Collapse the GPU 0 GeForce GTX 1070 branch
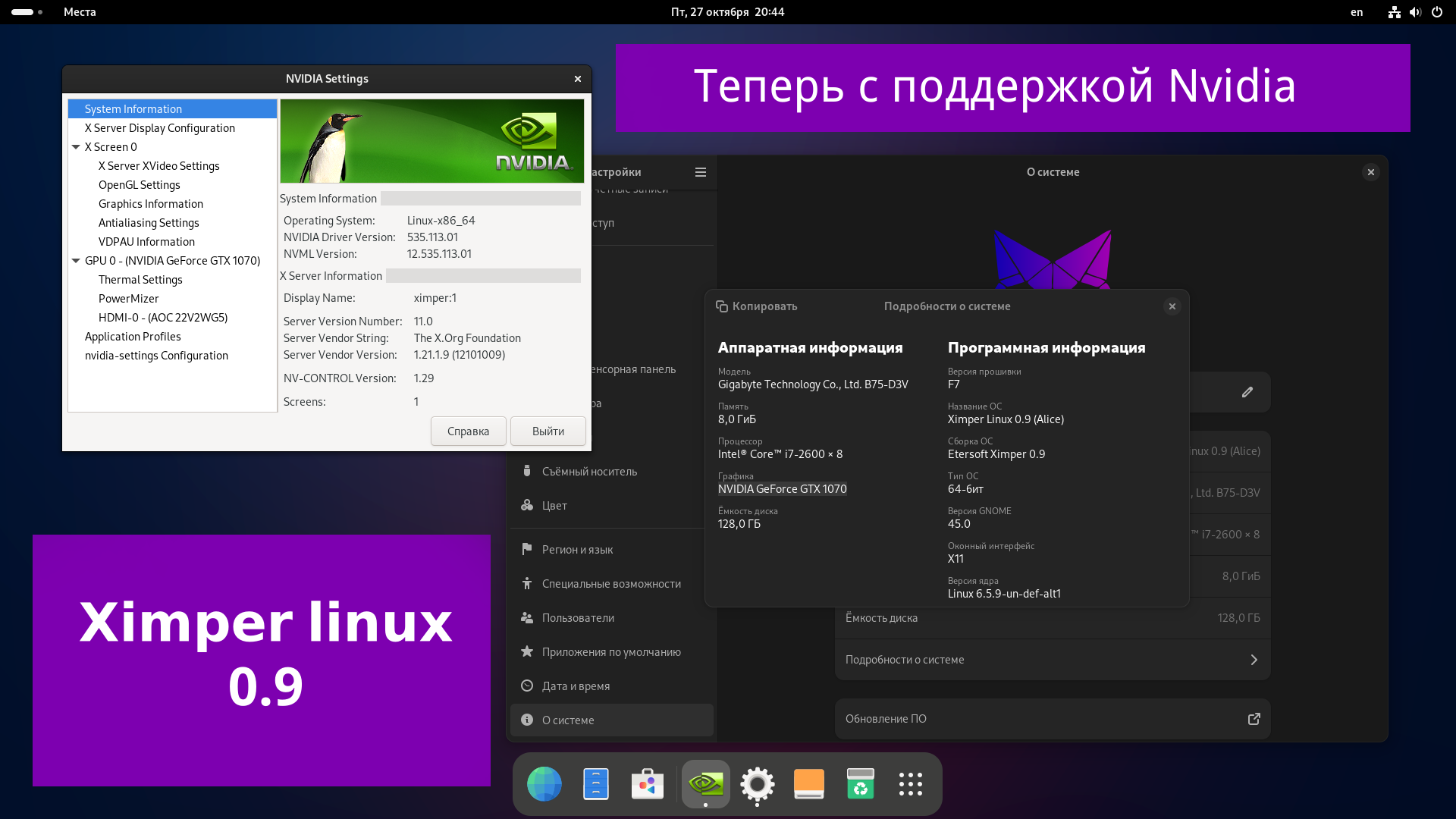 coord(76,260)
